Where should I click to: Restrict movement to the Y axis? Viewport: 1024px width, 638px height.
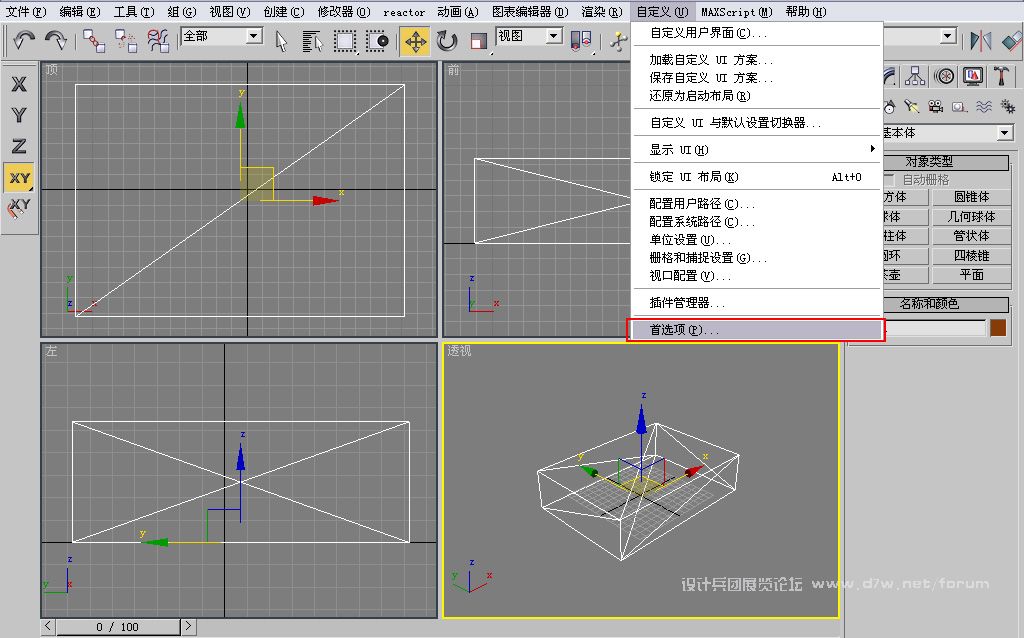[19, 115]
